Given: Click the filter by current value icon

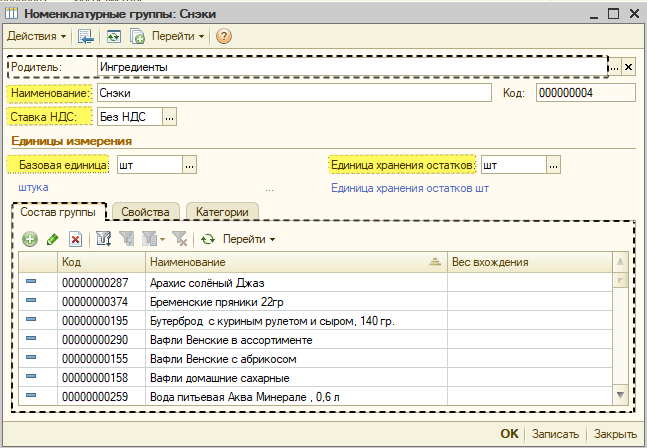Looking at the screenshot, I should click(127, 239).
